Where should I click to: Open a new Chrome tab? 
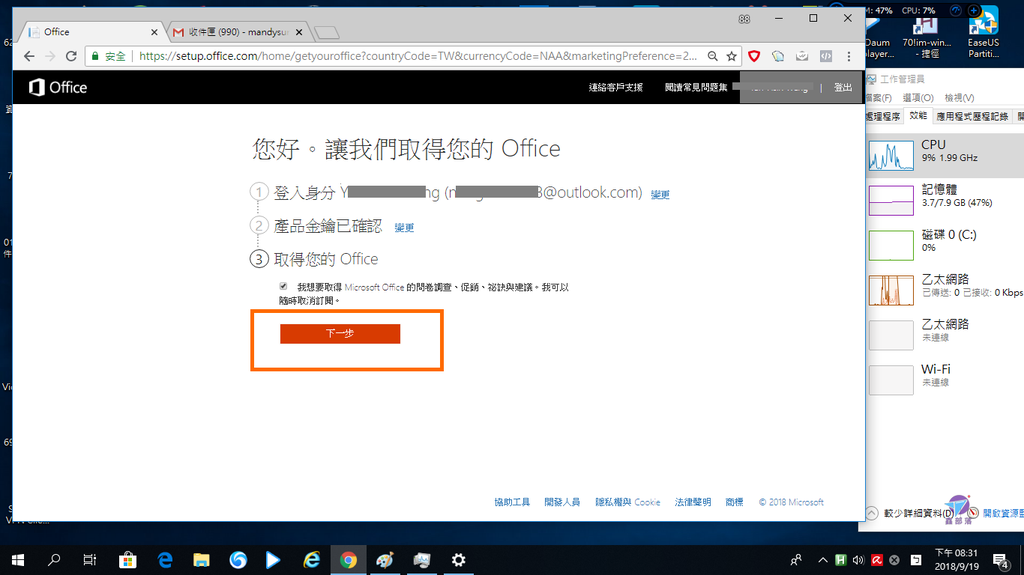tap(327, 32)
